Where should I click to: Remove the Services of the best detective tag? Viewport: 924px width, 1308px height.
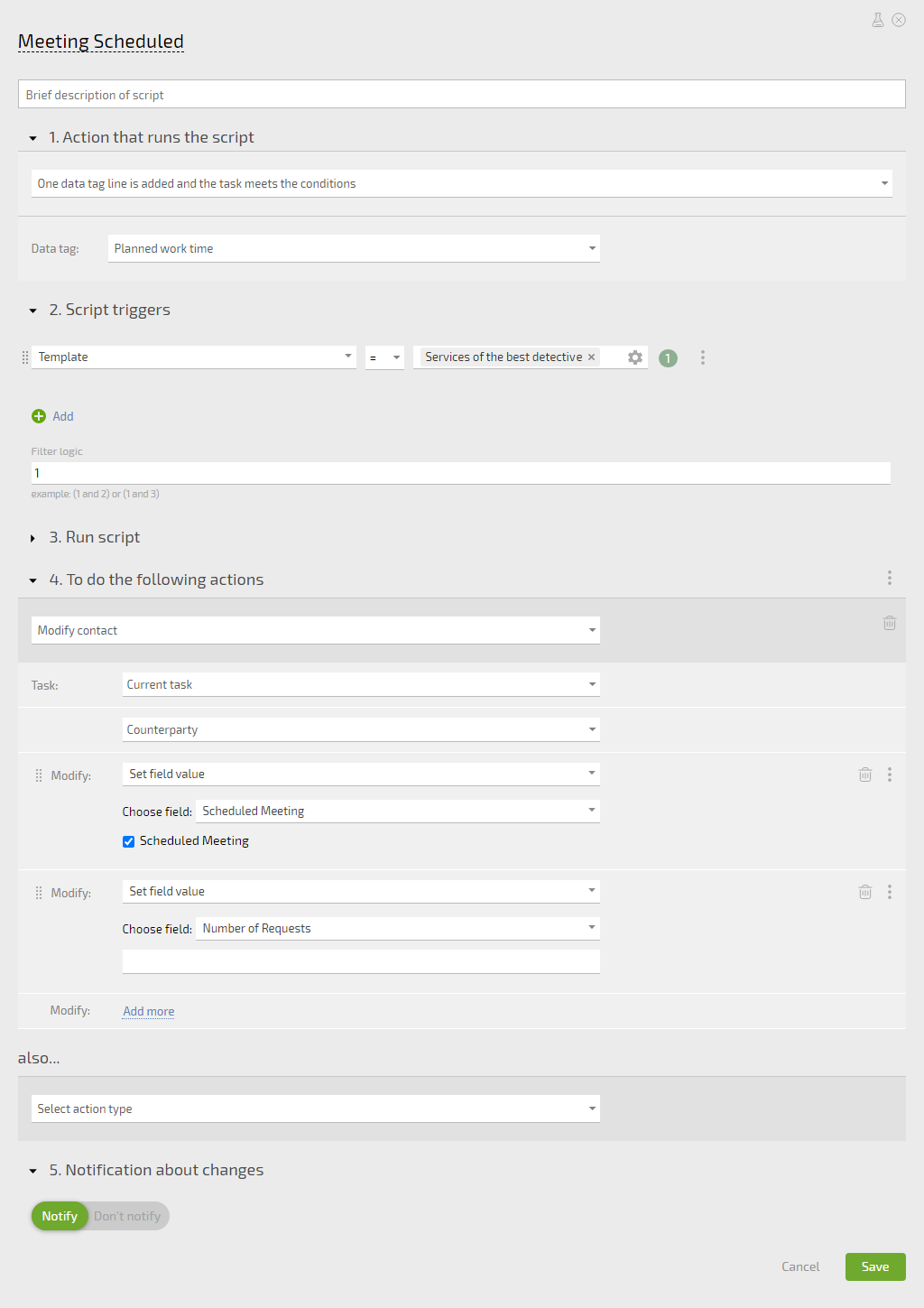click(x=592, y=357)
